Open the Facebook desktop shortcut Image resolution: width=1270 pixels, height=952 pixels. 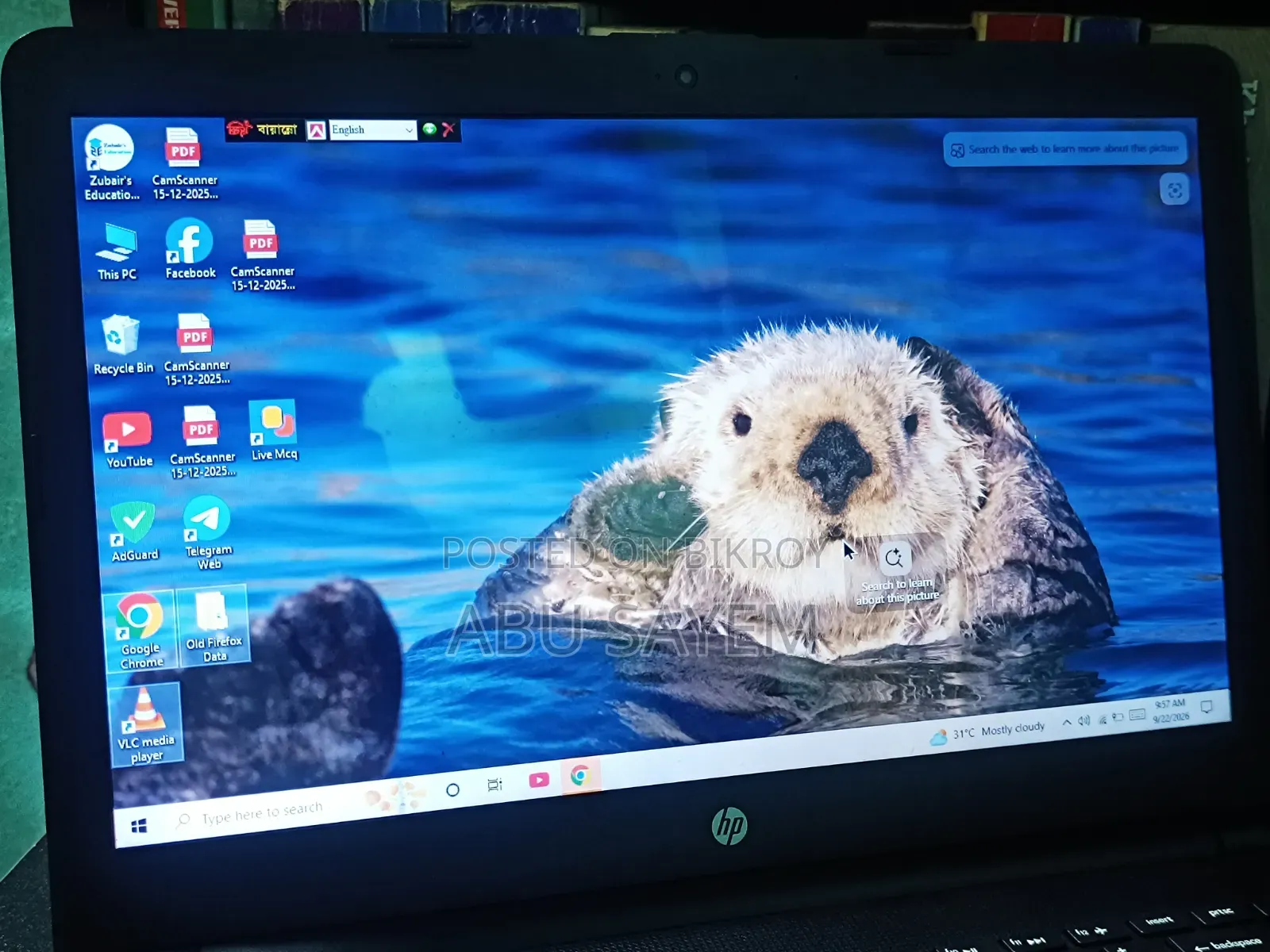click(x=190, y=249)
